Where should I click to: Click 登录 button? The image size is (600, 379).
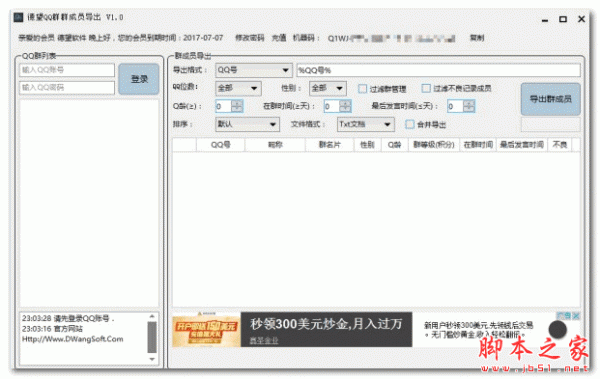coord(139,79)
